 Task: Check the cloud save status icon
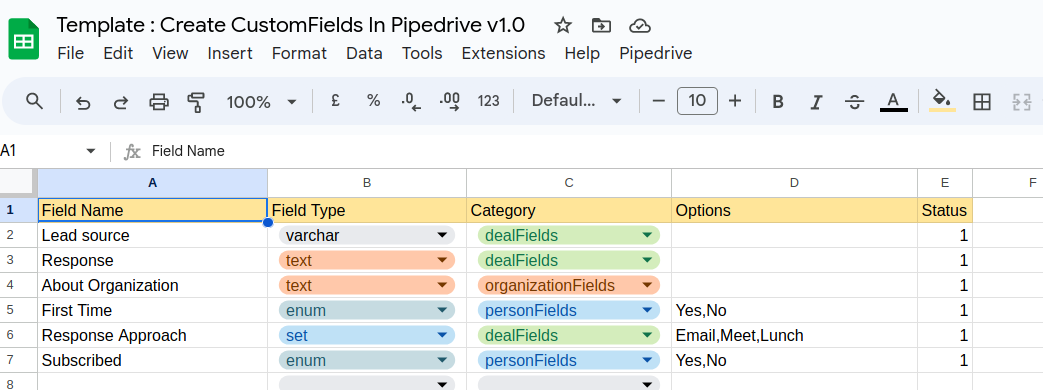point(639,26)
